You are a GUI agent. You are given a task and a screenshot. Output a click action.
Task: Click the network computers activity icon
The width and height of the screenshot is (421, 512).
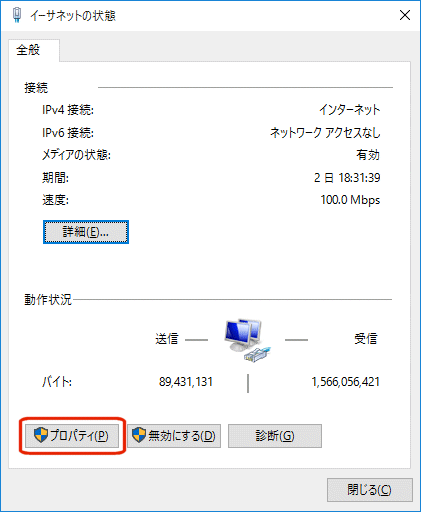pos(248,340)
